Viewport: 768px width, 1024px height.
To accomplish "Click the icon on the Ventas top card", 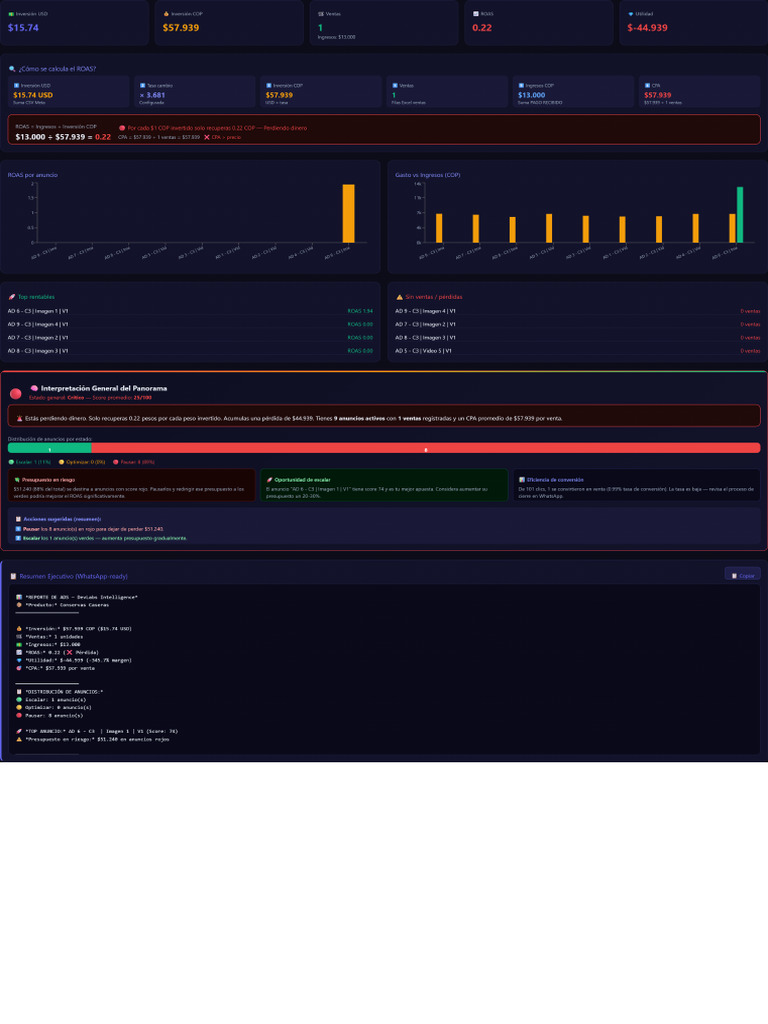I will click(321, 14).
